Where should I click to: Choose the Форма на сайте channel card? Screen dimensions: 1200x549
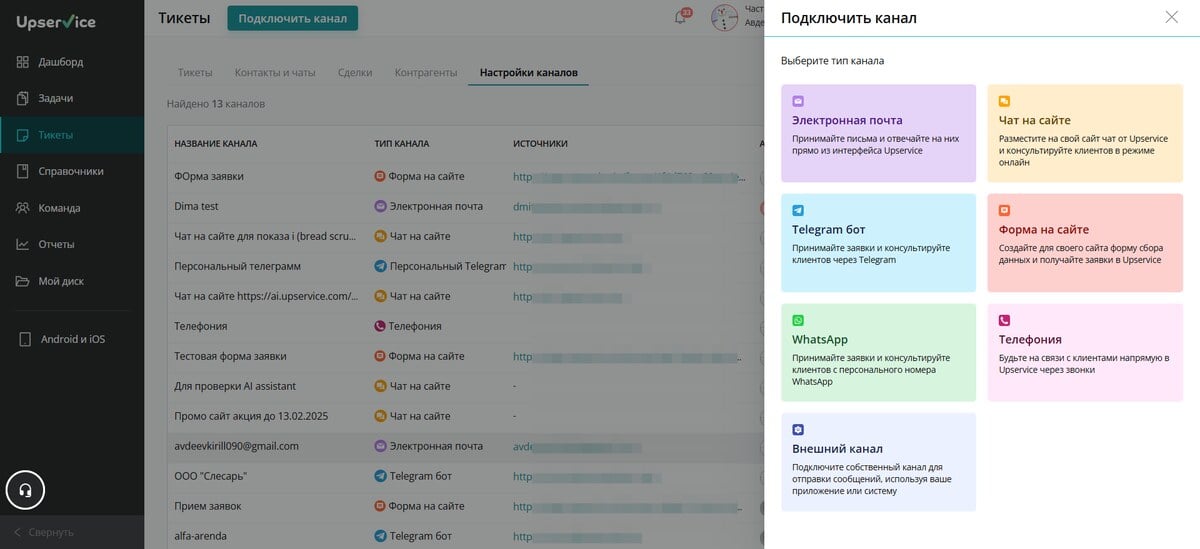[x=1084, y=243]
